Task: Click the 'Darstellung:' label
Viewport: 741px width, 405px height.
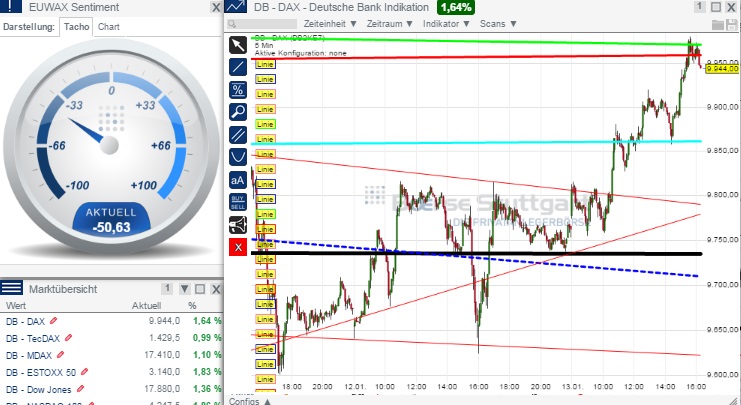Action: [x=28, y=27]
